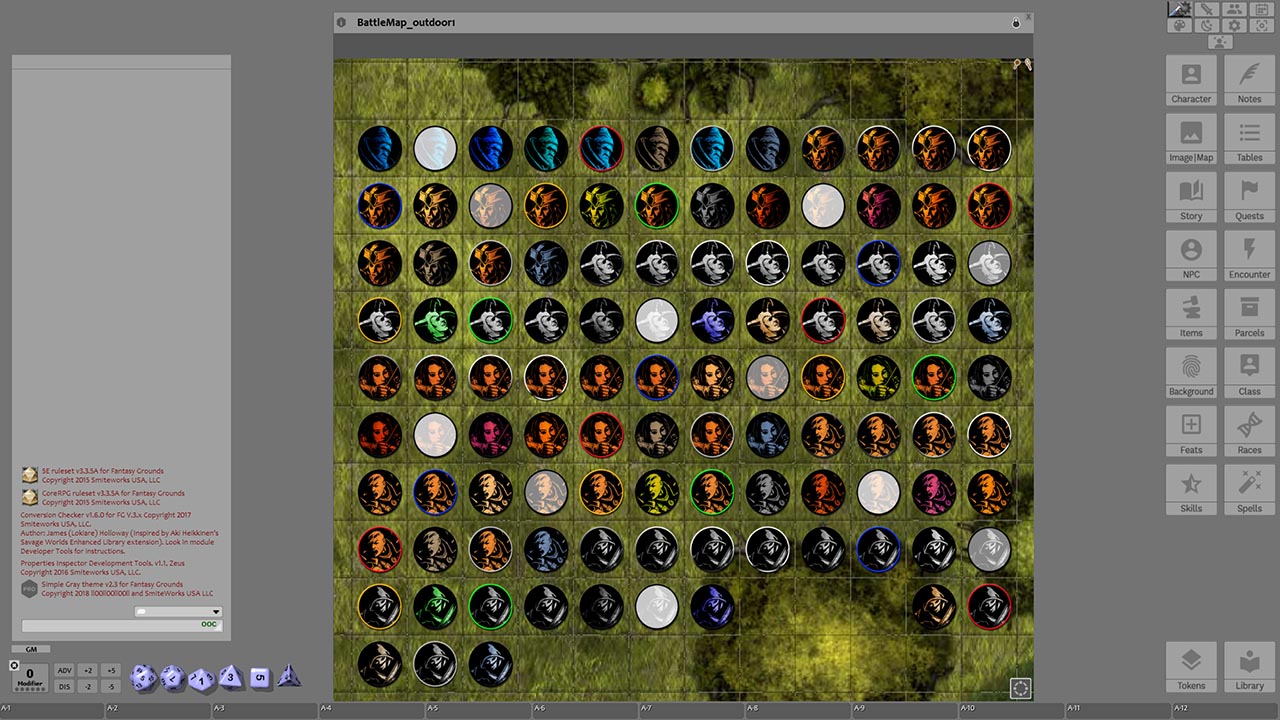Image resolution: width=1280 pixels, height=720 pixels.
Task: Roll the d20 die
Action: point(143,678)
